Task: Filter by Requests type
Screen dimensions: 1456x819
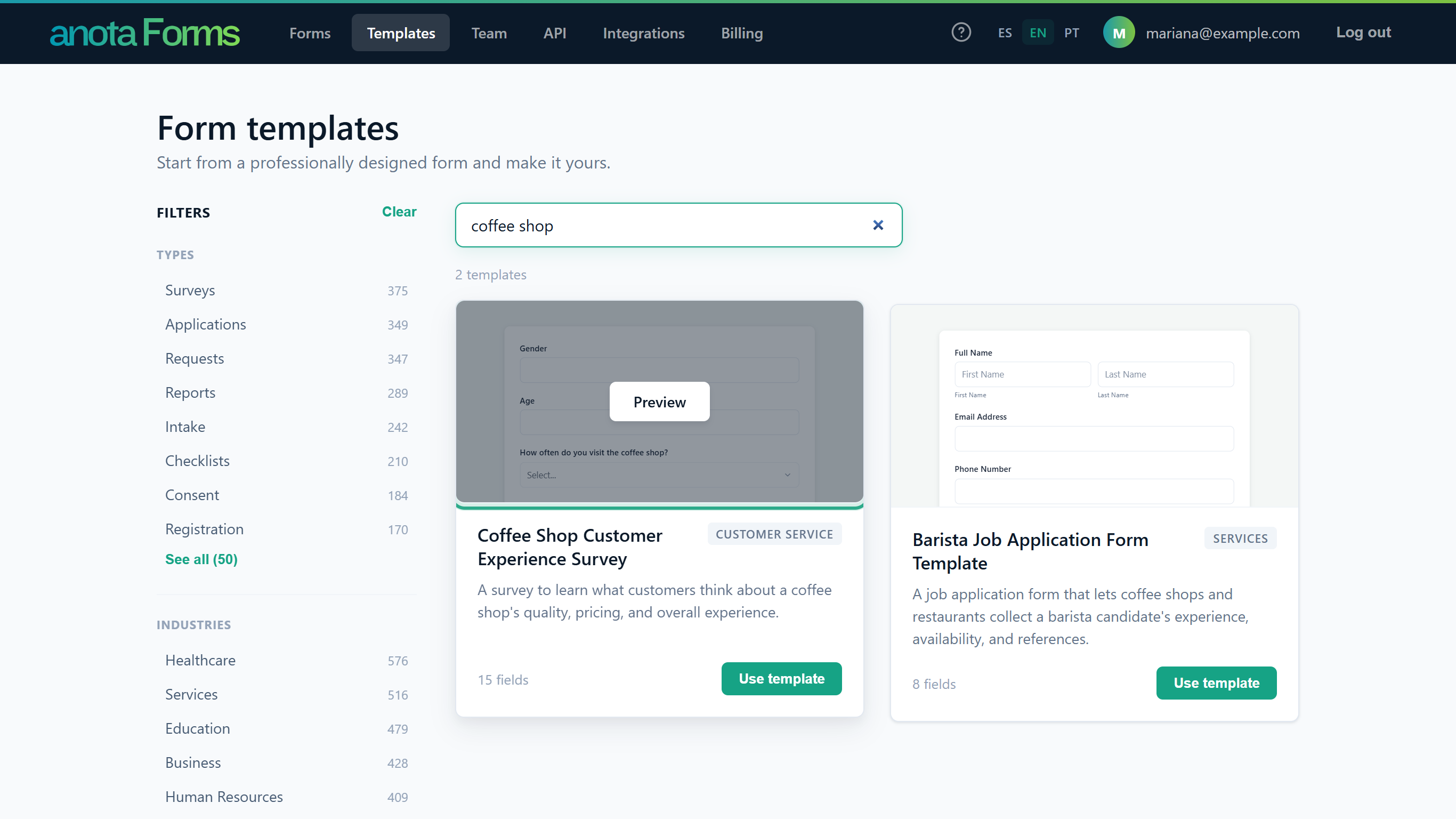Action: pyautogui.click(x=286, y=359)
